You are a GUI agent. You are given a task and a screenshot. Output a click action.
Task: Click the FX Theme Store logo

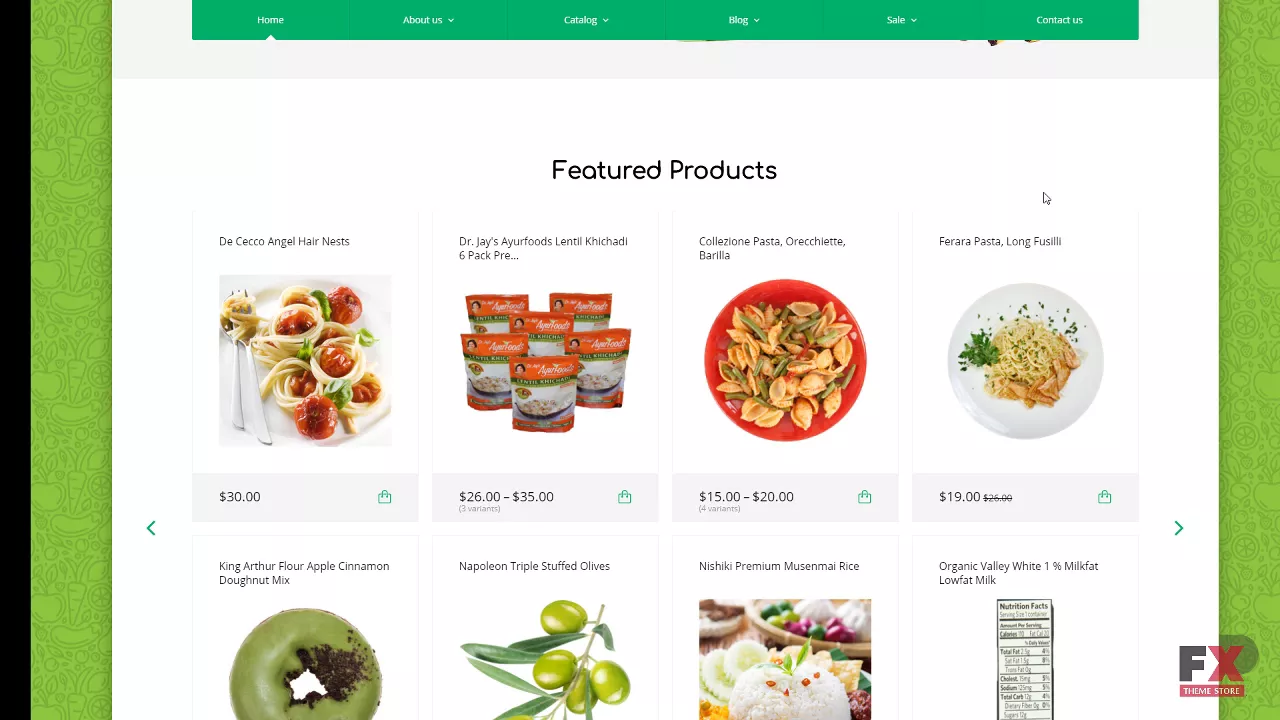1212,670
